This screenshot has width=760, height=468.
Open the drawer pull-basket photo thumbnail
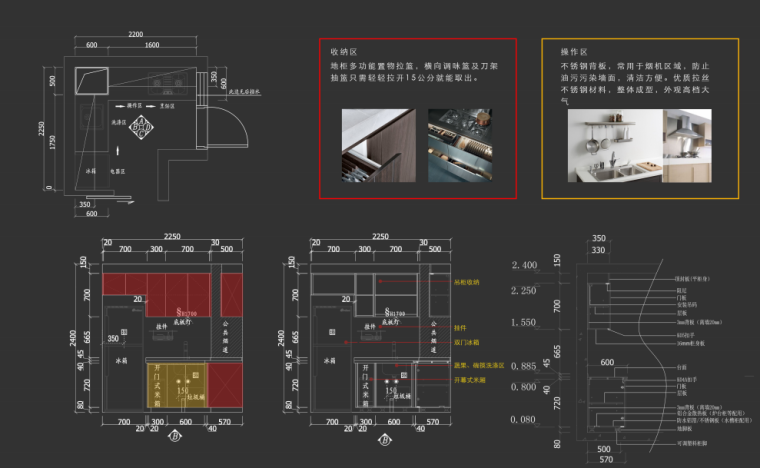coord(379,145)
